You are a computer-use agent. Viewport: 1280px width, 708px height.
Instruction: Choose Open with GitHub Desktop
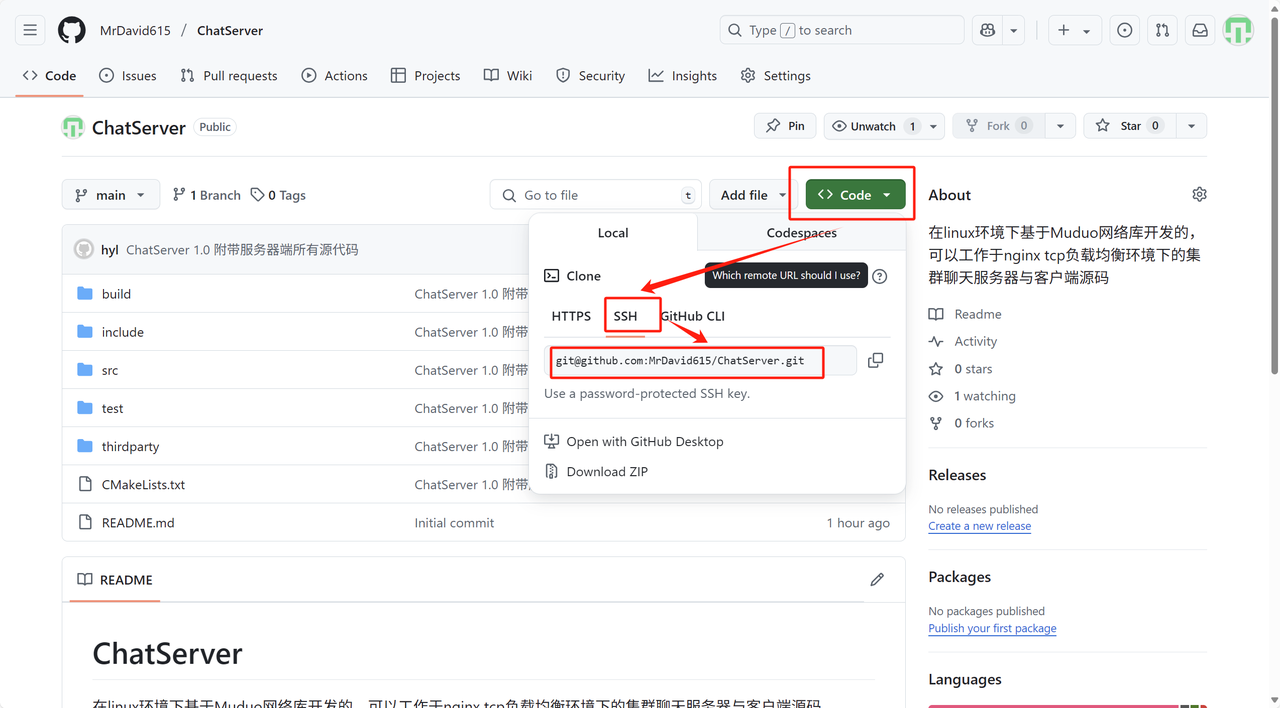[x=634, y=441]
